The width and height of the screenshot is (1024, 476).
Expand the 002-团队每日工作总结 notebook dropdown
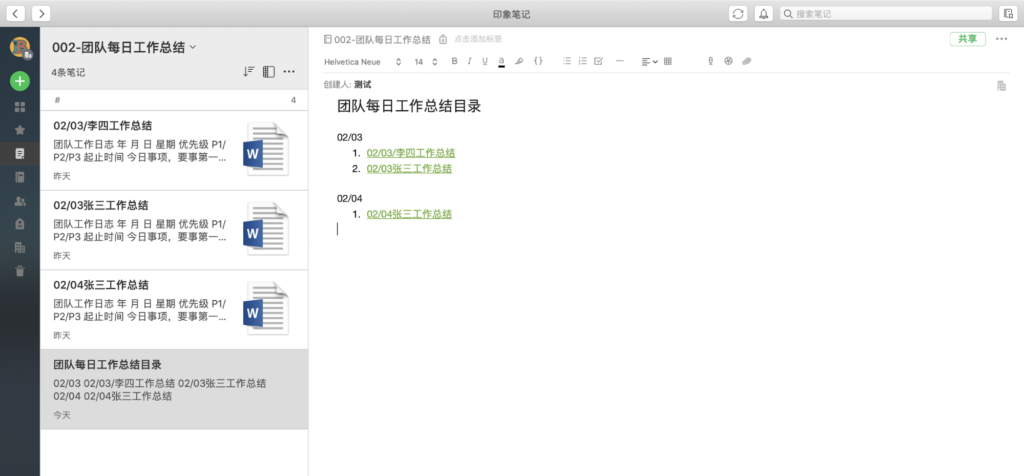tap(193, 47)
